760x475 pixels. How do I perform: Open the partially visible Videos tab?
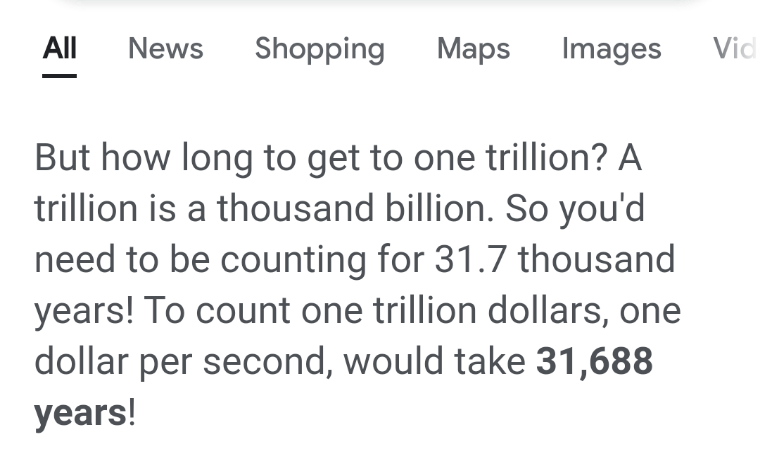pyautogui.click(x=735, y=48)
